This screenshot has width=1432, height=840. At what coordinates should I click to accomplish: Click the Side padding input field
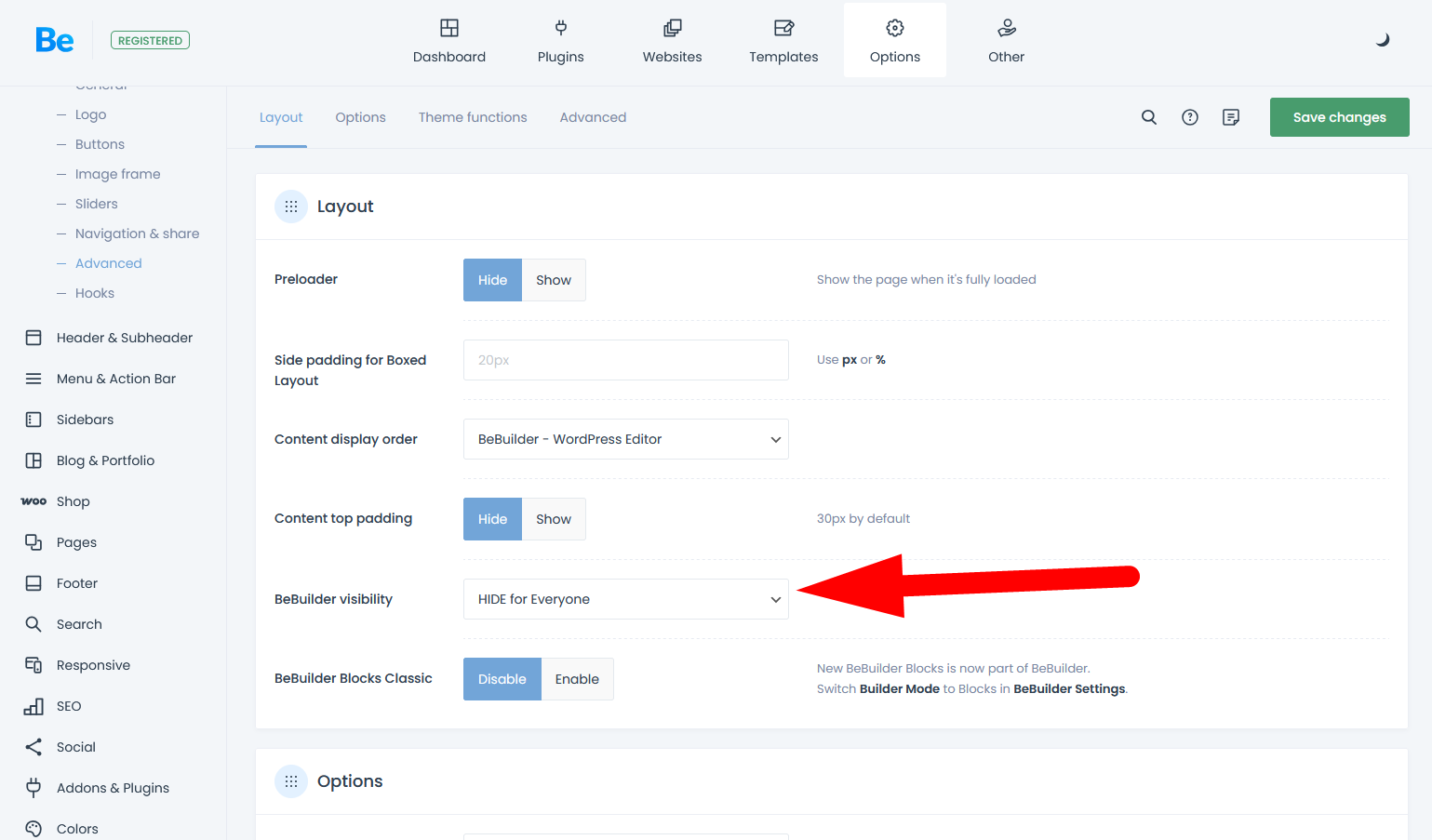click(x=625, y=360)
